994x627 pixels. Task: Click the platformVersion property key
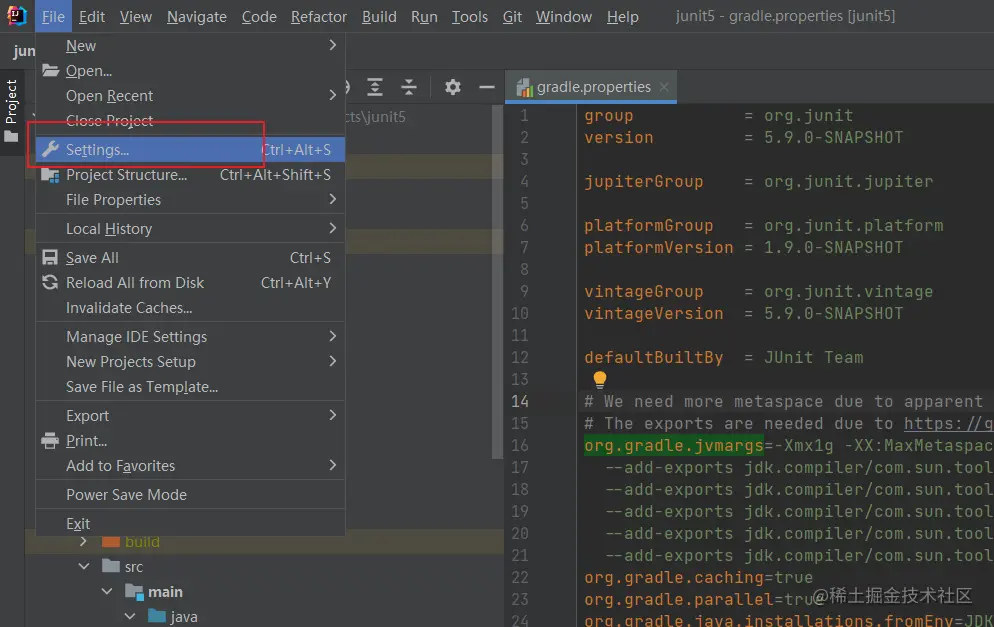coord(659,248)
